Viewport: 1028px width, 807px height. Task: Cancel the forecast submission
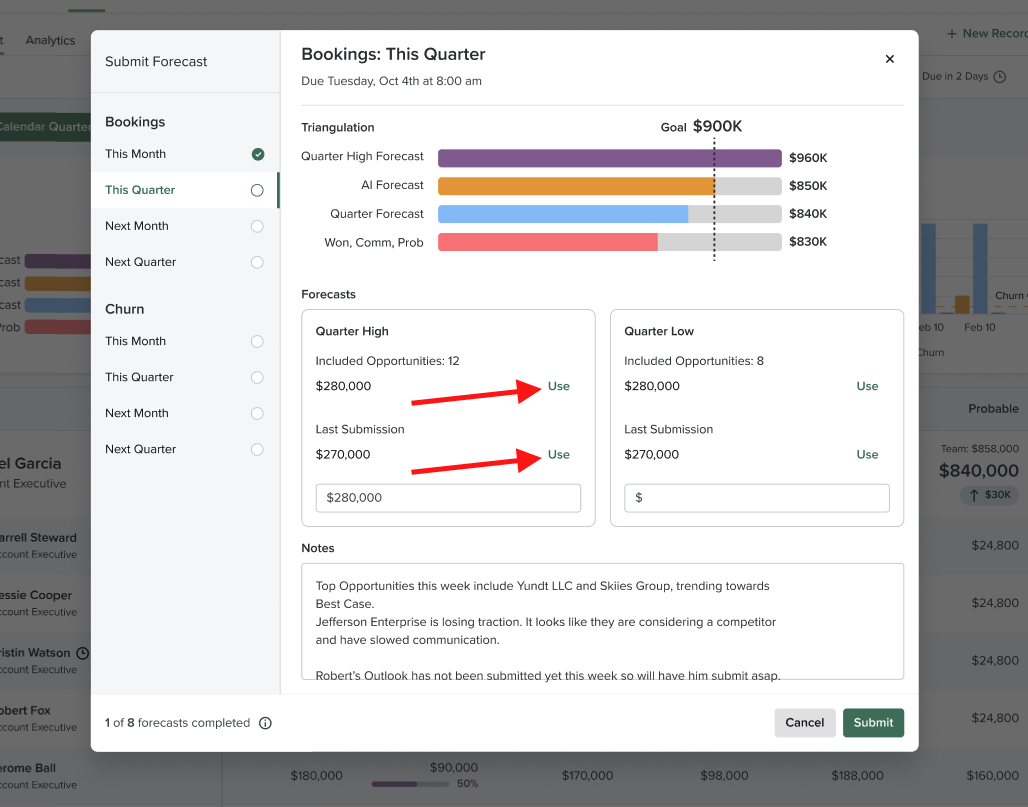(804, 723)
